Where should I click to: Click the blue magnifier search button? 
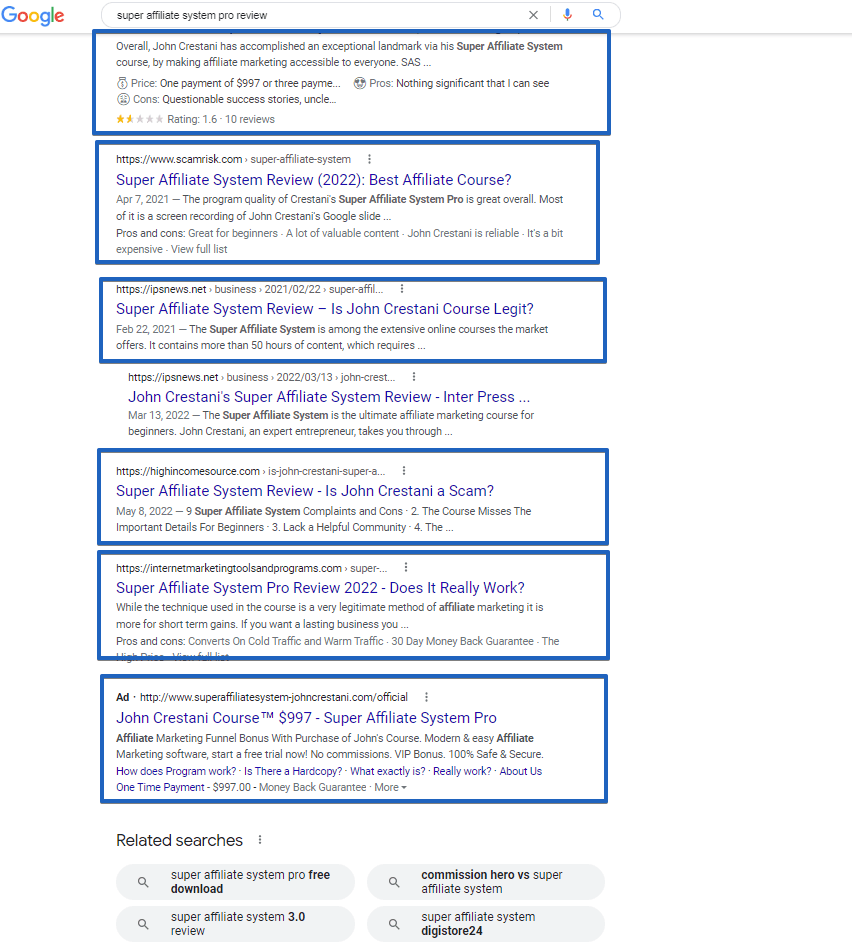598,15
